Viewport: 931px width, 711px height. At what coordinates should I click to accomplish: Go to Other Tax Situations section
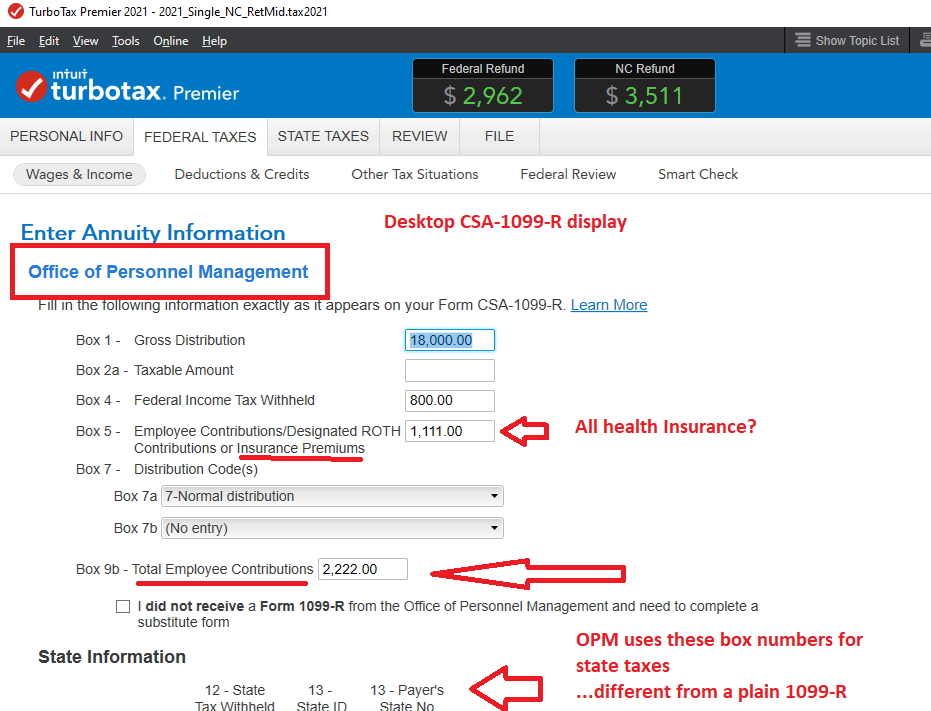click(x=414, y=175)
